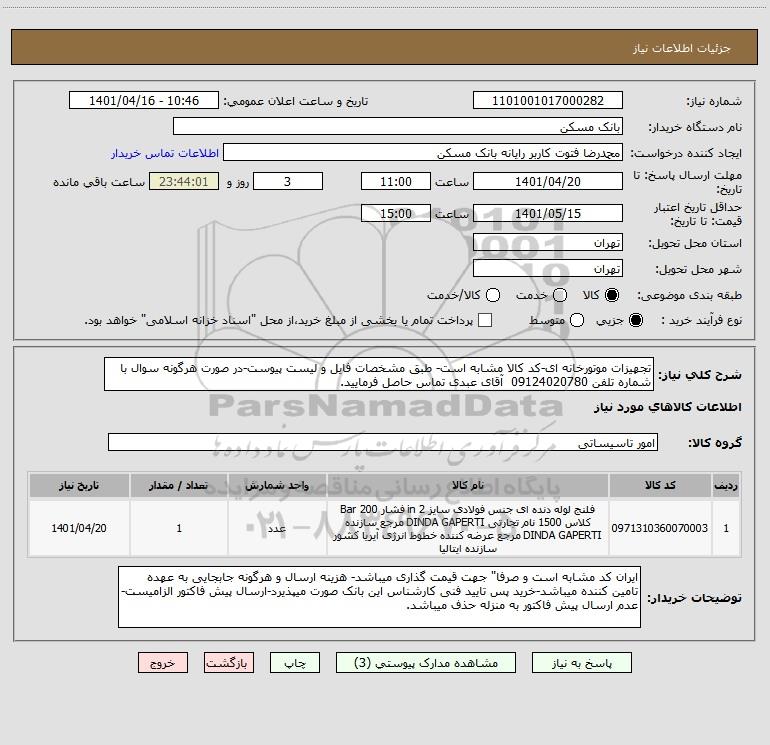Select the خدمت radio button

(x=560, y=295)
